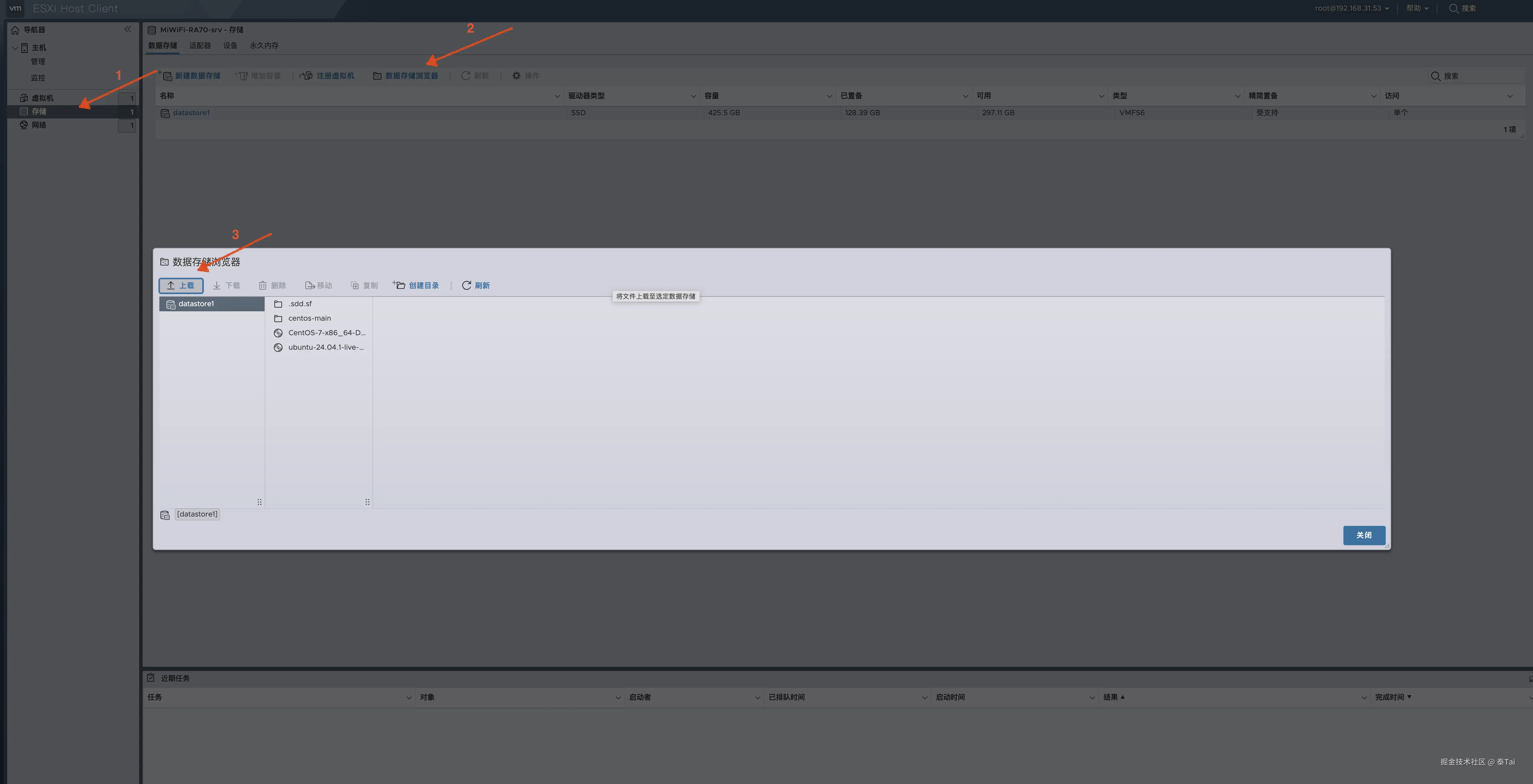Click Create Directory (创建目录) icon
The image size is (1533, 784).
[399, 286]
